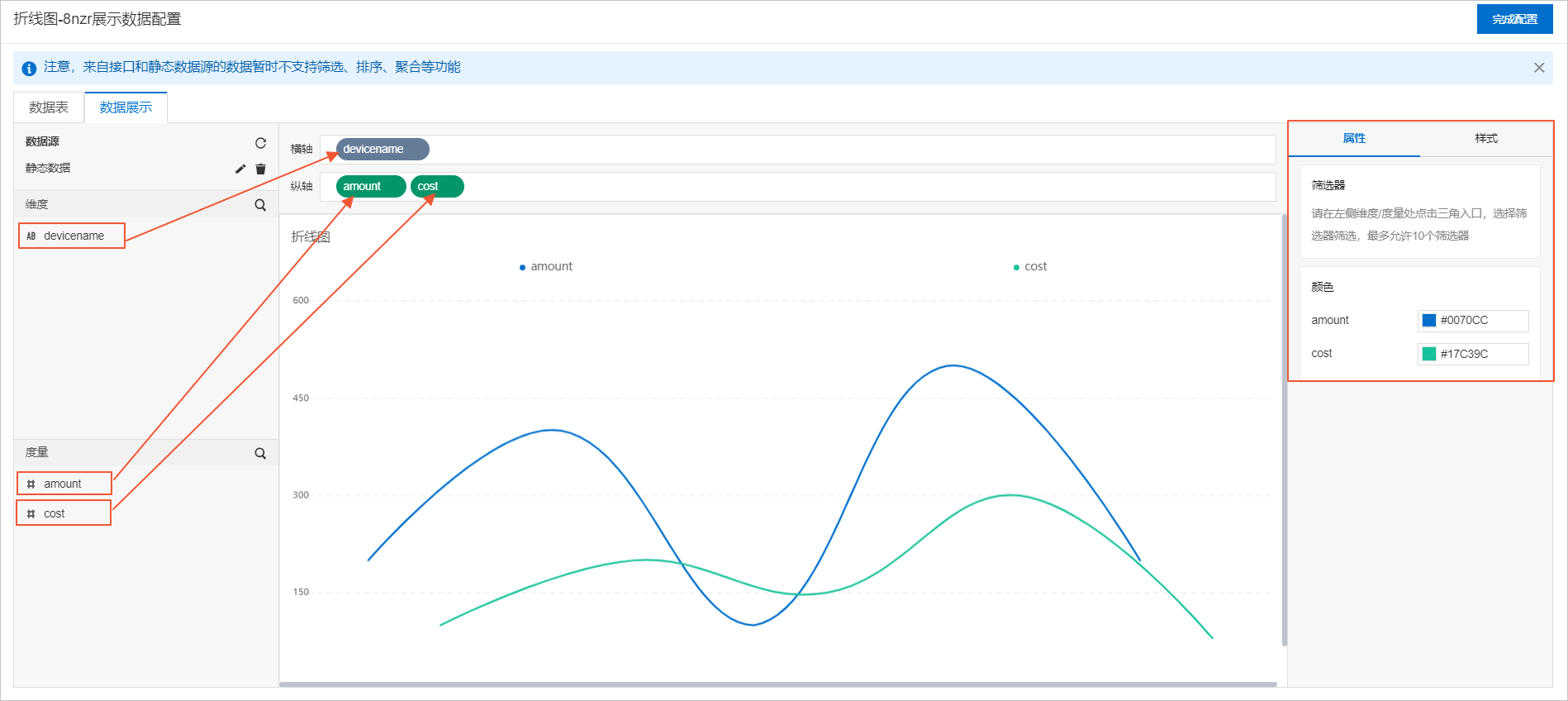The height and width of the screenshot is (701, 1568).
Task: Click the 完成配置 button
Action: click(x=1515, y=19)
